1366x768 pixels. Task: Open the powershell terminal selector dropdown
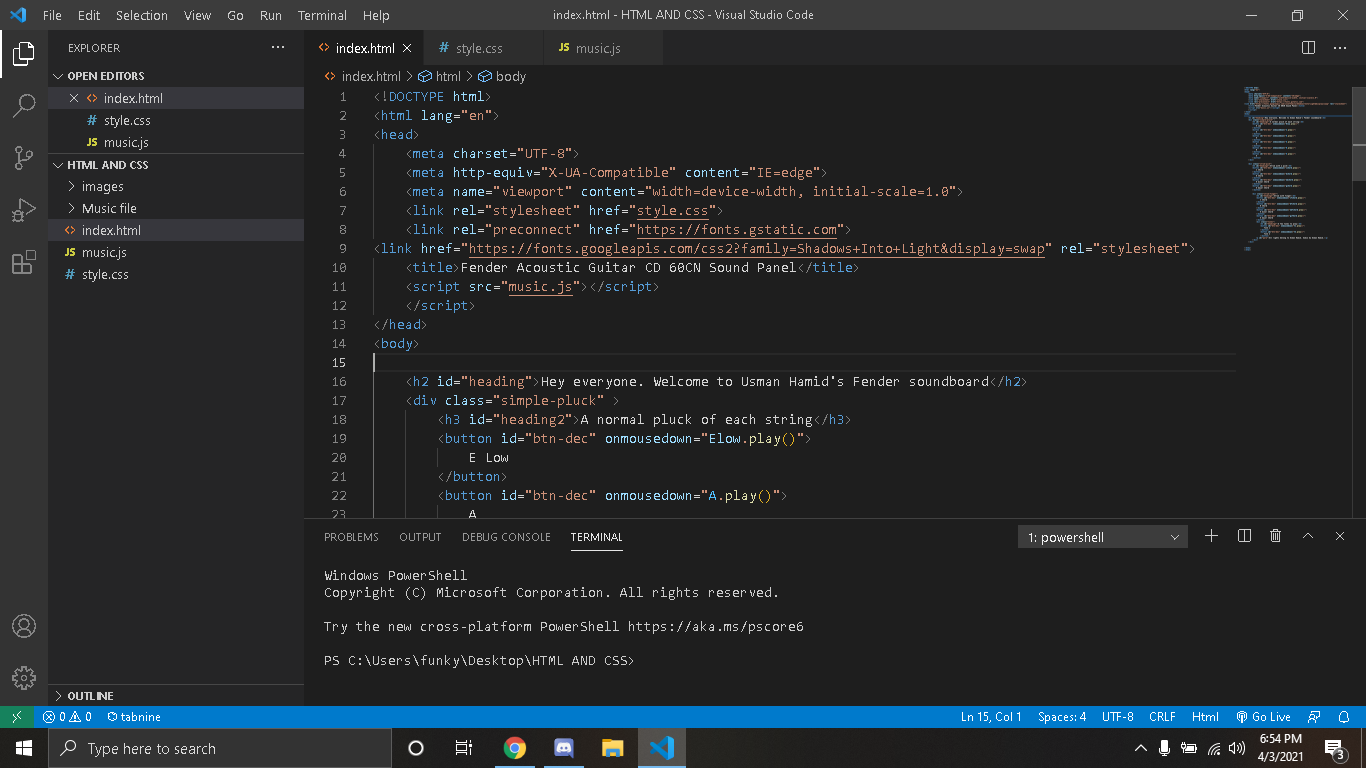click(1103, 537)
